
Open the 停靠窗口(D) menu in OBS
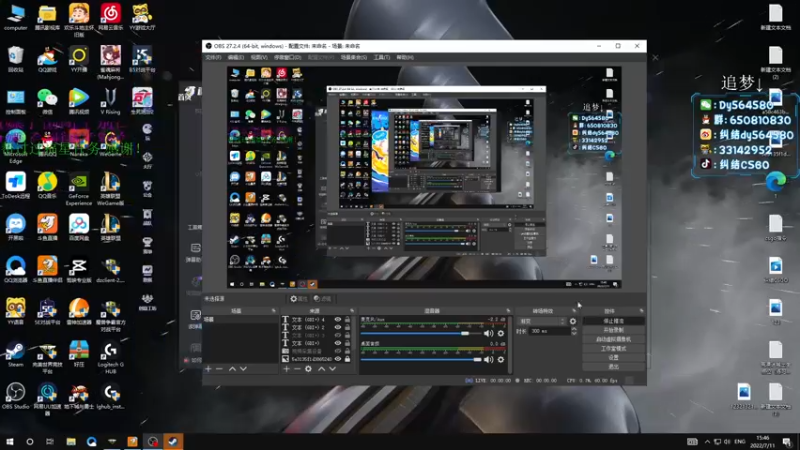(287, 58)
